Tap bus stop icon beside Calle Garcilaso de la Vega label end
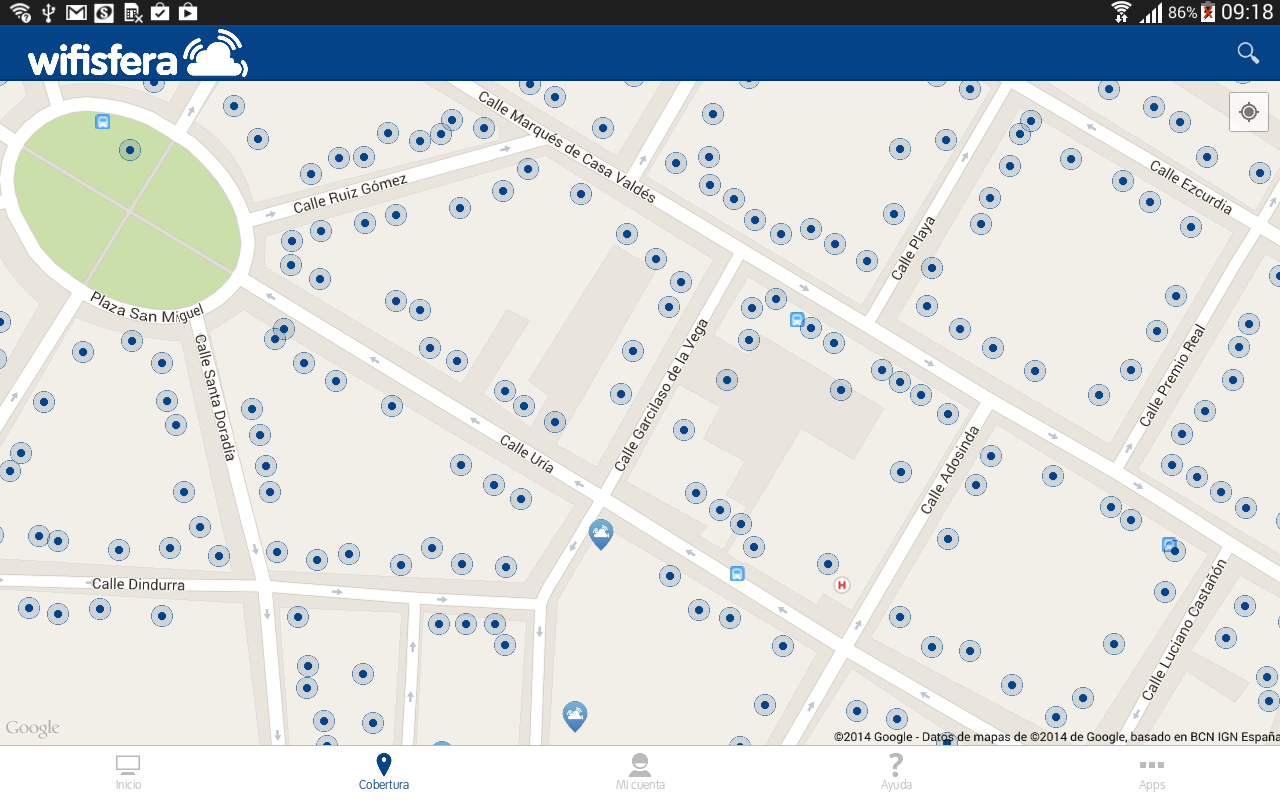The image size is (1280, 800). (797, 320)
